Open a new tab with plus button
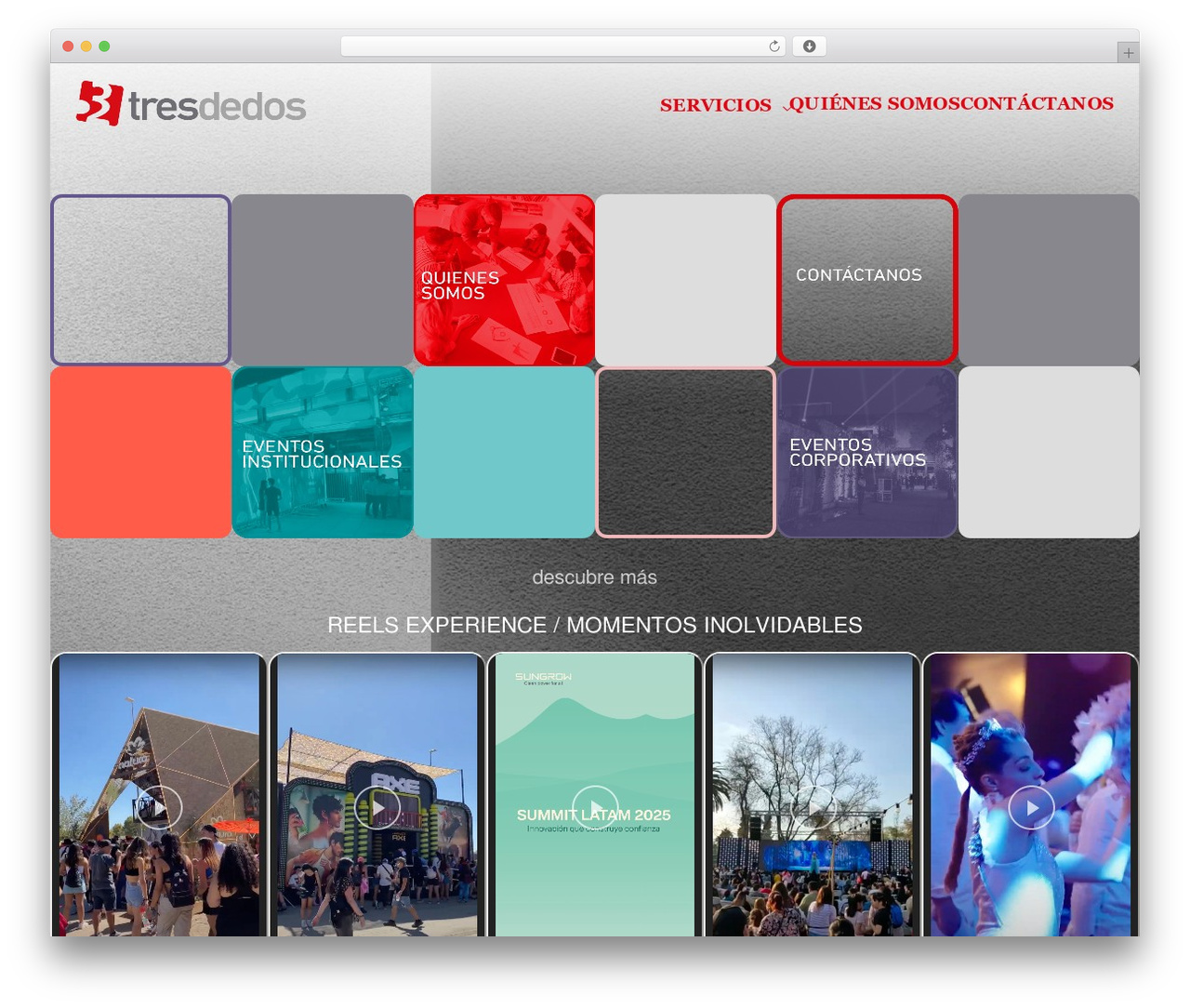1190x1008 pixels. [1128, 53]
